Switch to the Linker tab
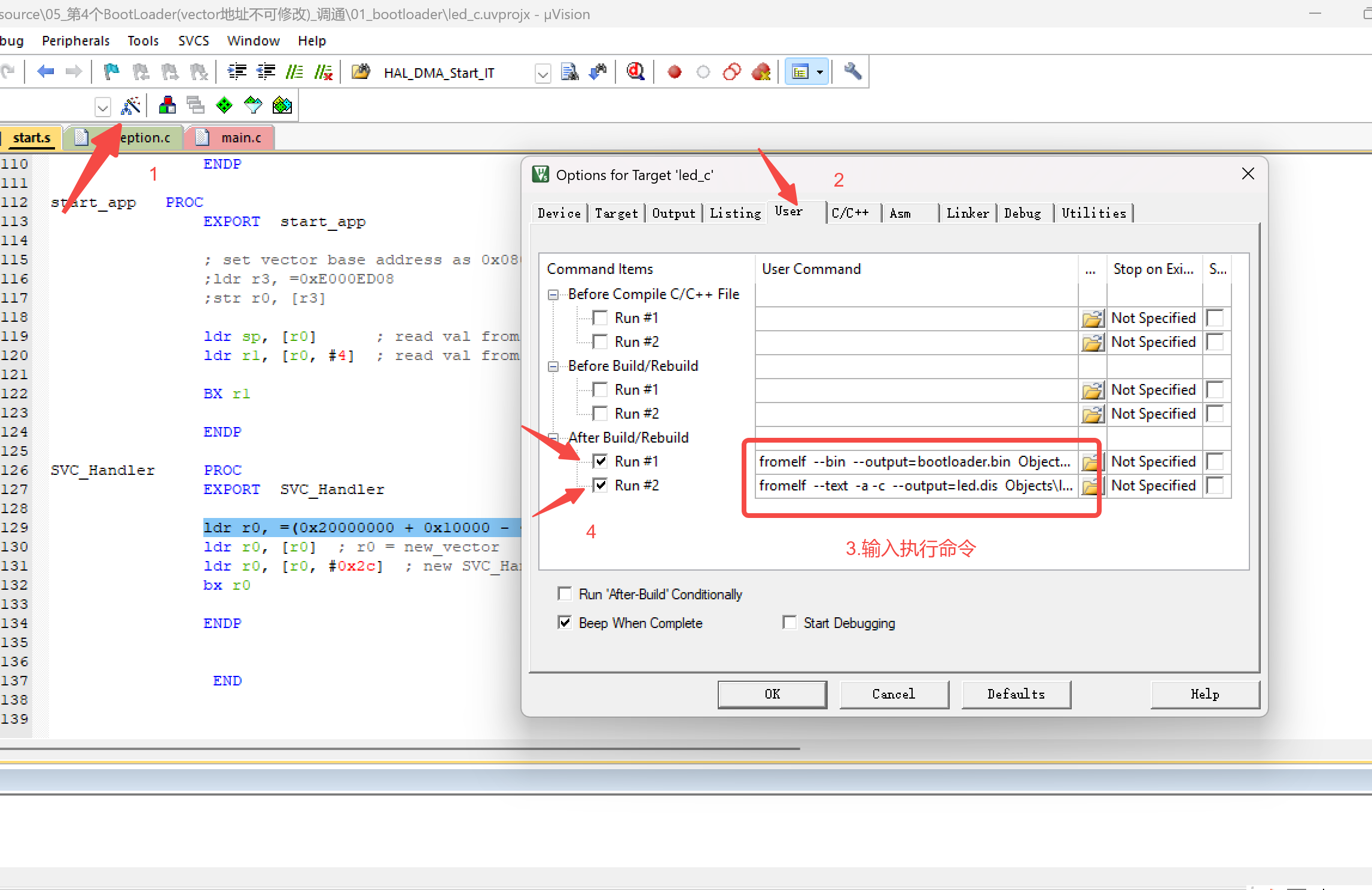 967,213
